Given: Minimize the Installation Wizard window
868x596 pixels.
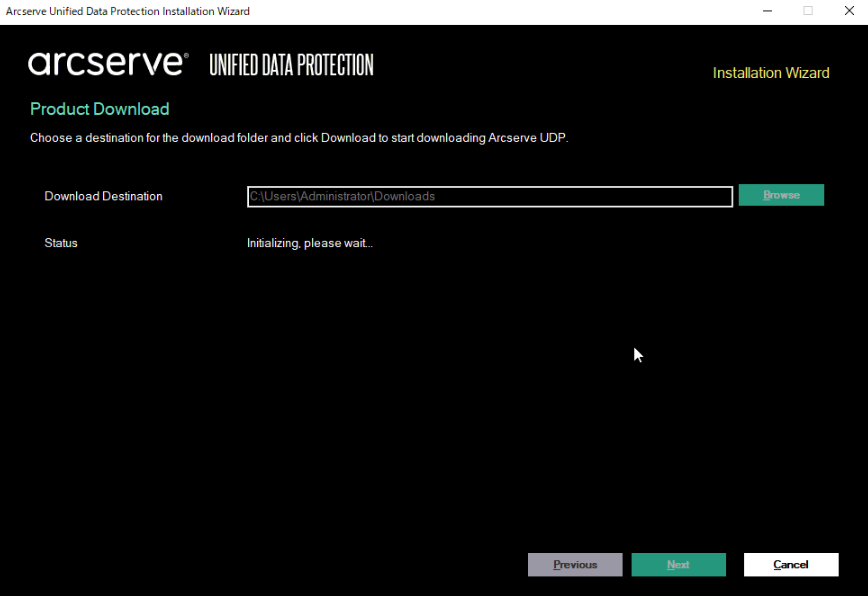Looking at the screenshot, I should pyautogui.click(x=767, y=11).
